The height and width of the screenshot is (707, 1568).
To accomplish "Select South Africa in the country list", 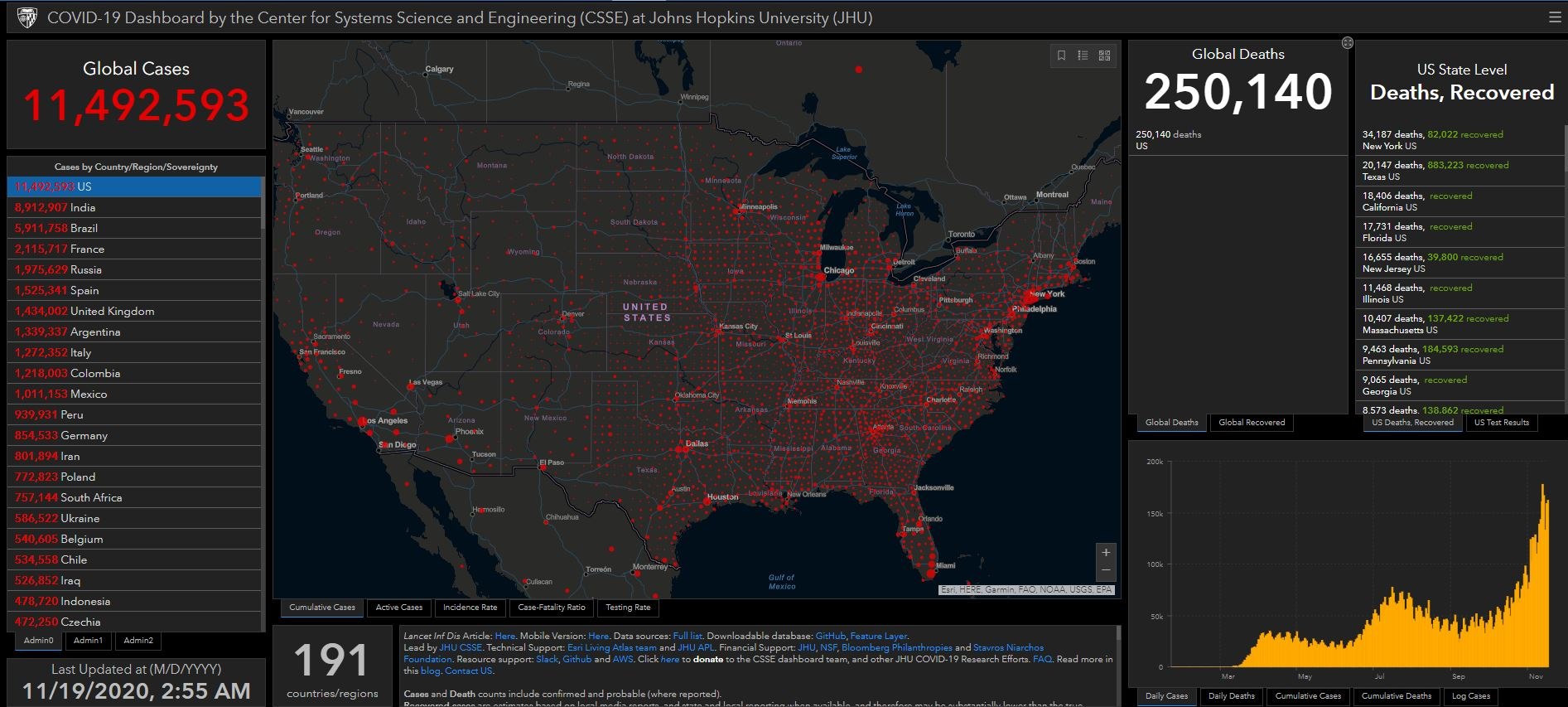I will (x=134, y=497).
